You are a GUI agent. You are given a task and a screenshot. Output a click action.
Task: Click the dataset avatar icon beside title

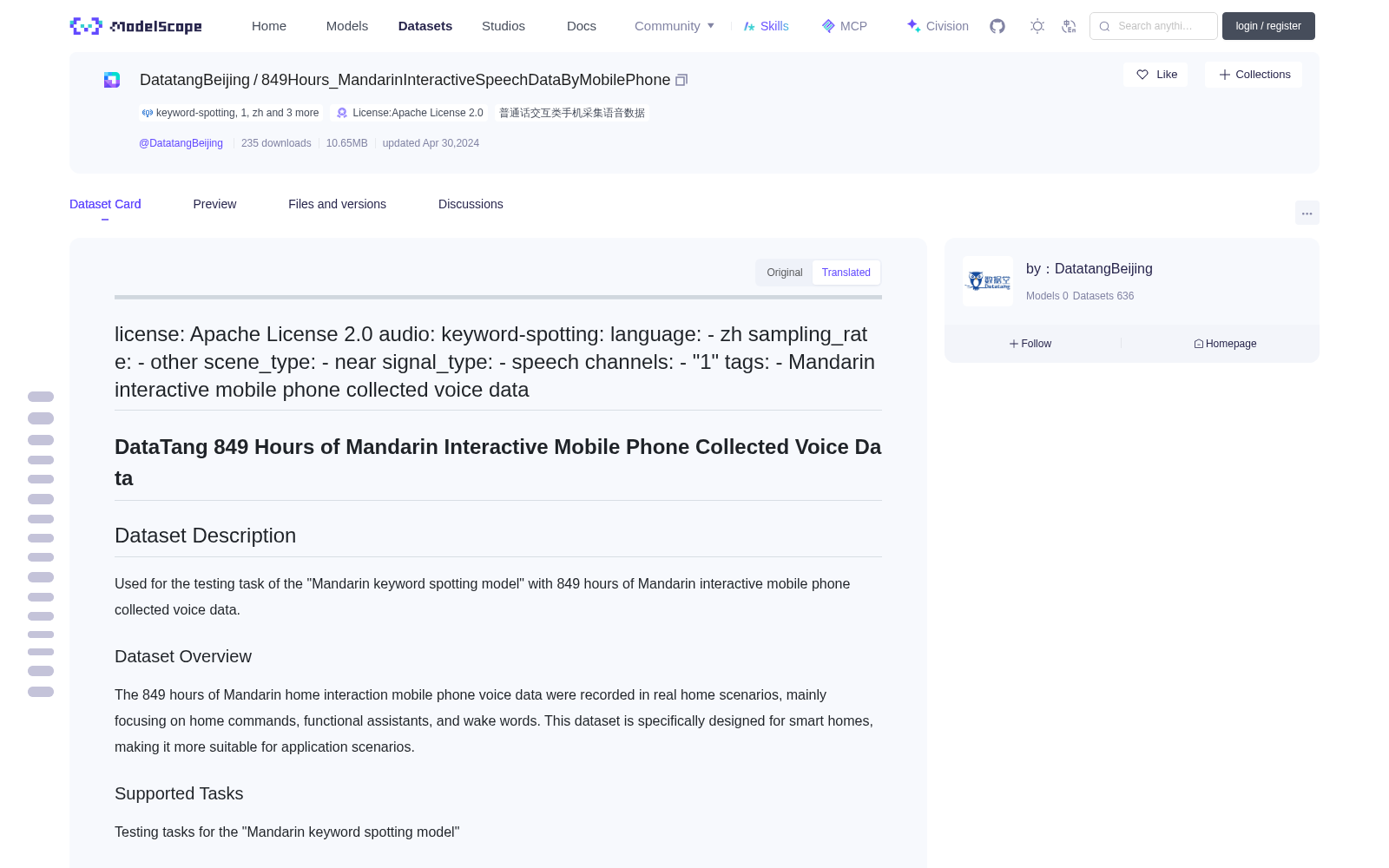click(112, 80)
